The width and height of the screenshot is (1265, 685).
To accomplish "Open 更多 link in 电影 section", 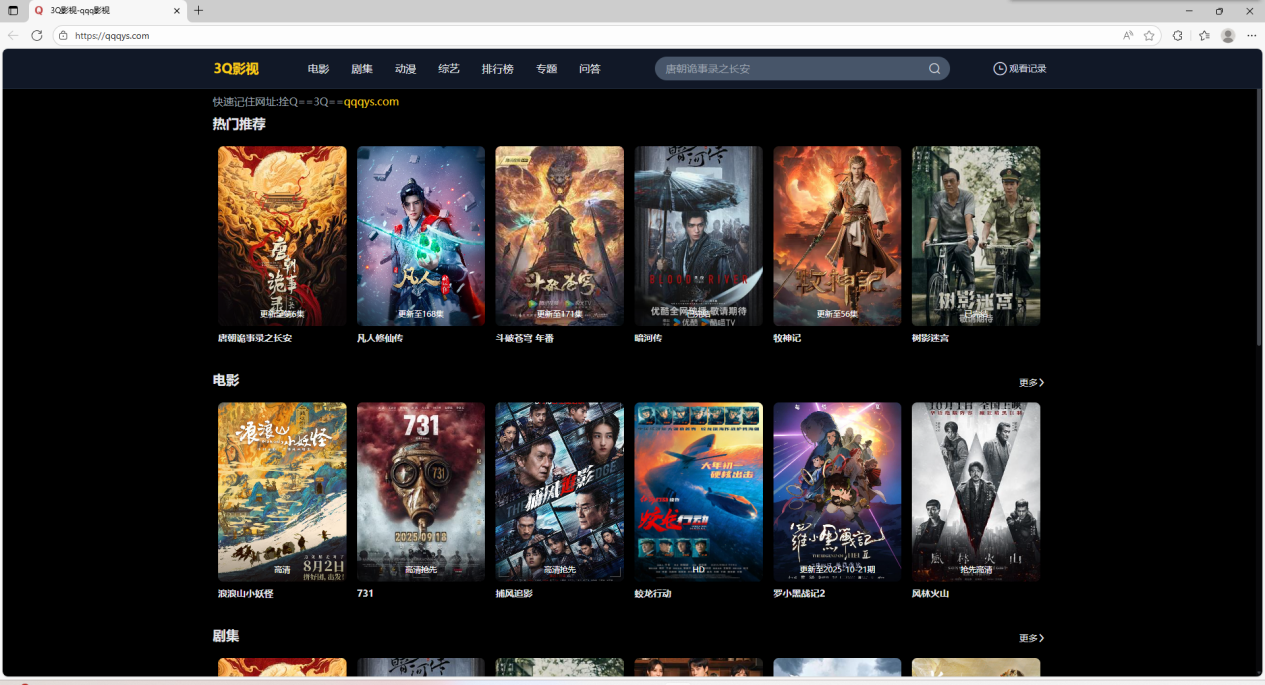I will tap(1031, 382).
